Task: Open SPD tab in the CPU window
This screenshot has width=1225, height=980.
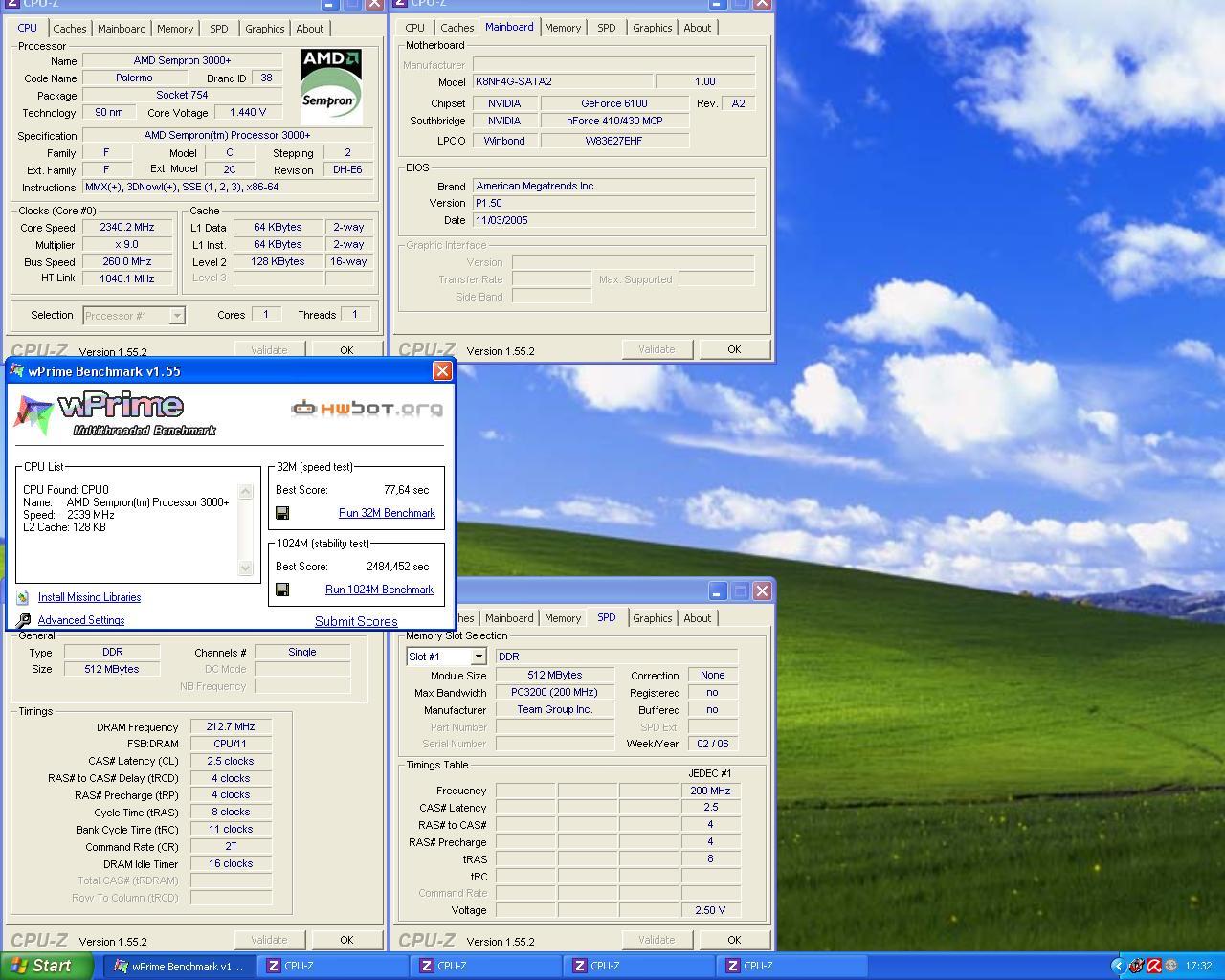Action: point(219,29)
